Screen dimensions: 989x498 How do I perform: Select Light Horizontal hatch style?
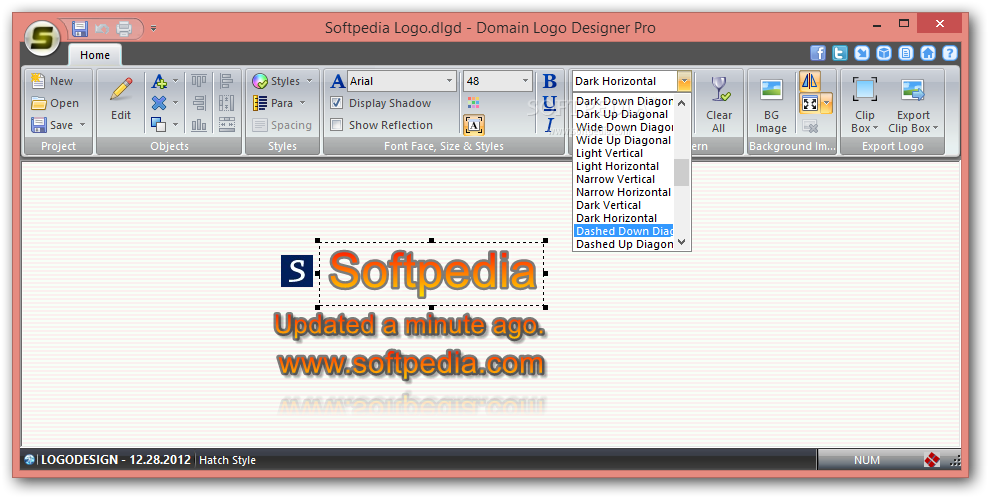click(624, 166)
